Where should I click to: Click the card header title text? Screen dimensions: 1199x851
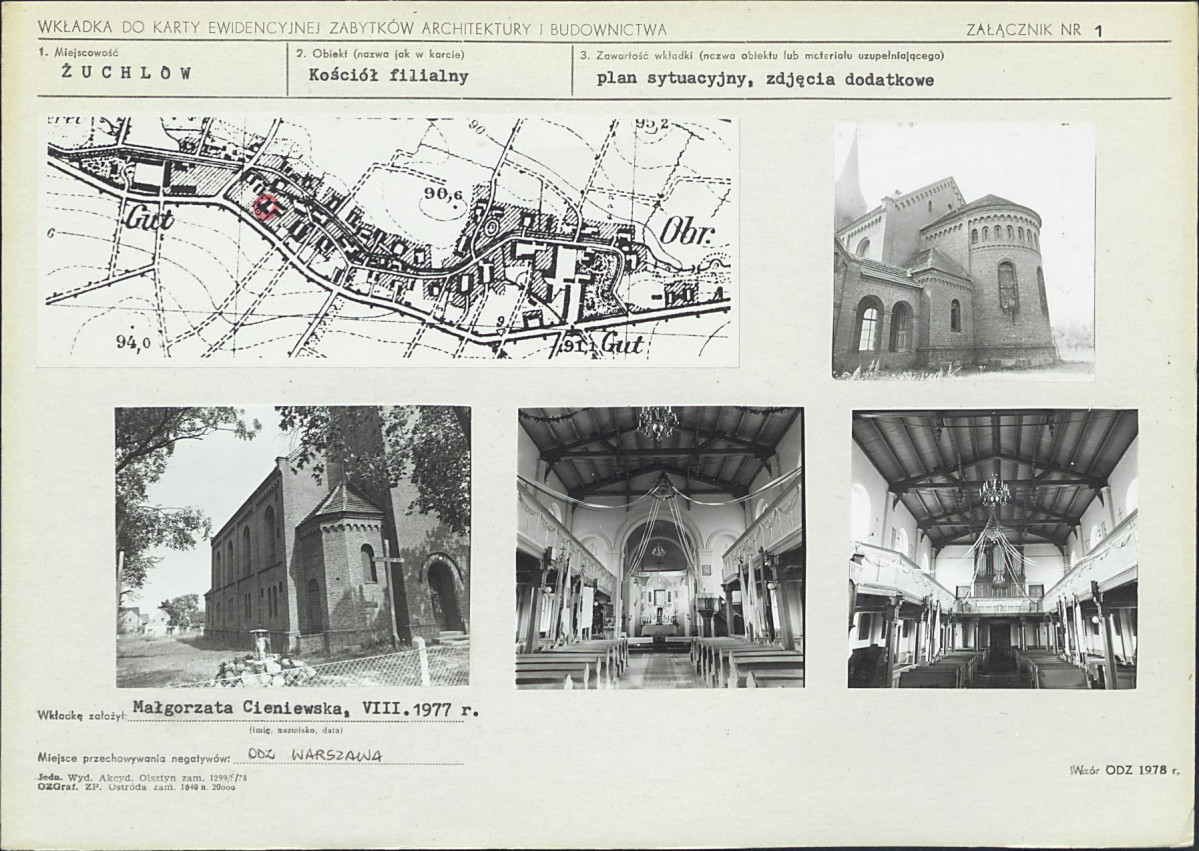coord(353,28)
